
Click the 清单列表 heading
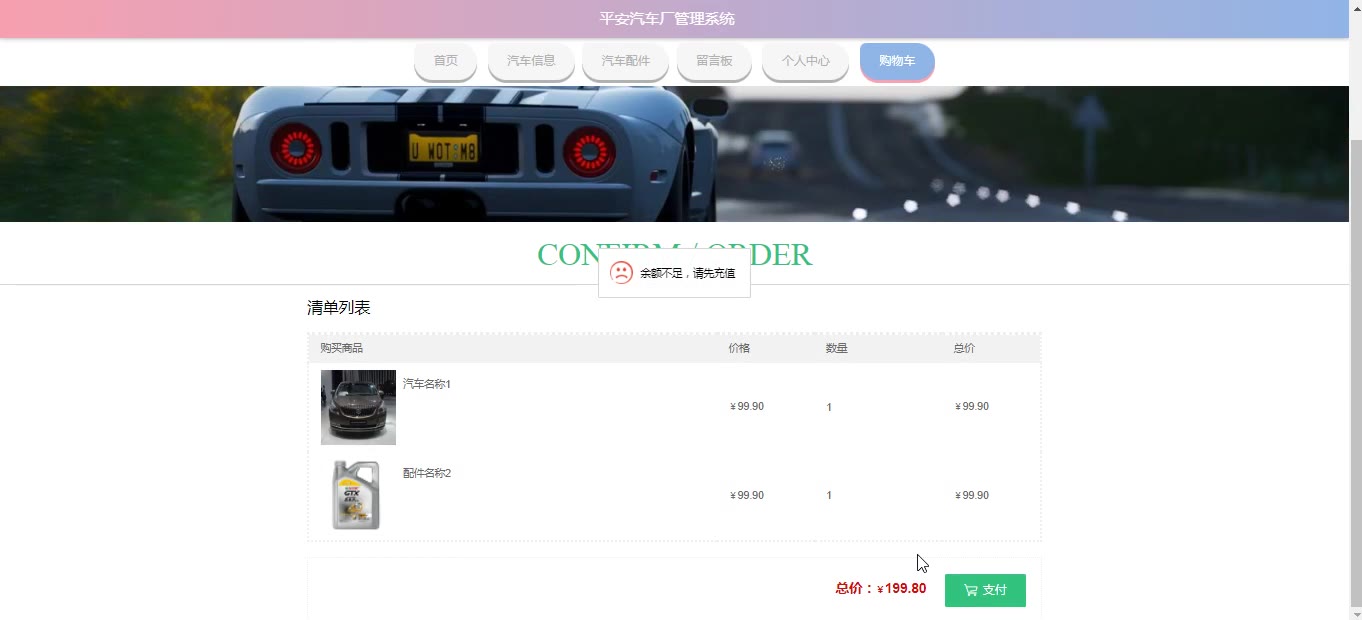click(x=339, y=308)
